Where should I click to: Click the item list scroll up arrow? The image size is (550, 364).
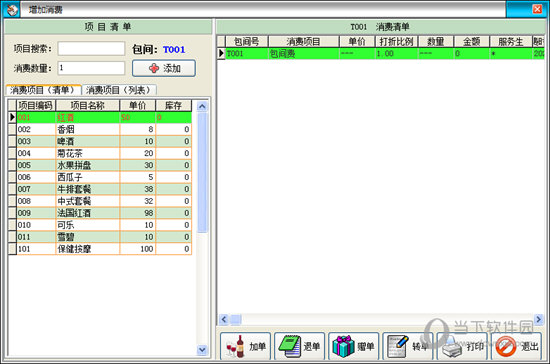[202, 106]
